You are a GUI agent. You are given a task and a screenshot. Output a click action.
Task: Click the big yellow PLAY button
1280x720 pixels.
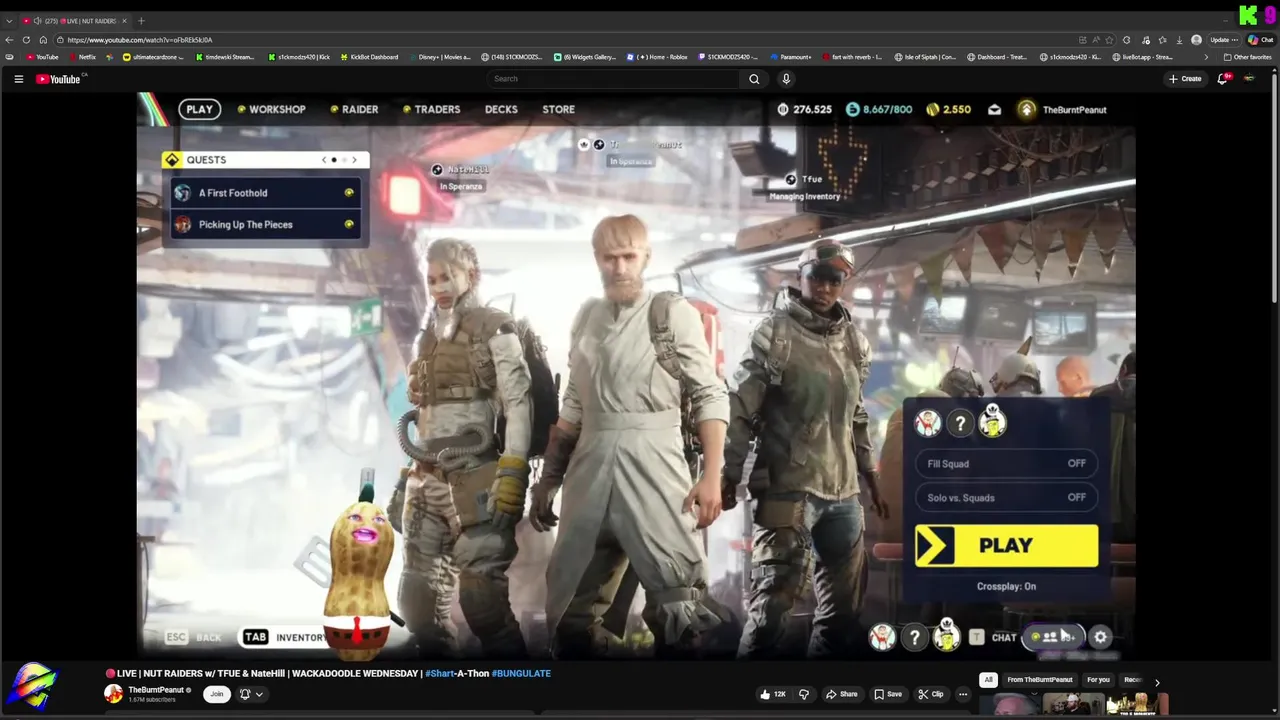(1006, 545)
